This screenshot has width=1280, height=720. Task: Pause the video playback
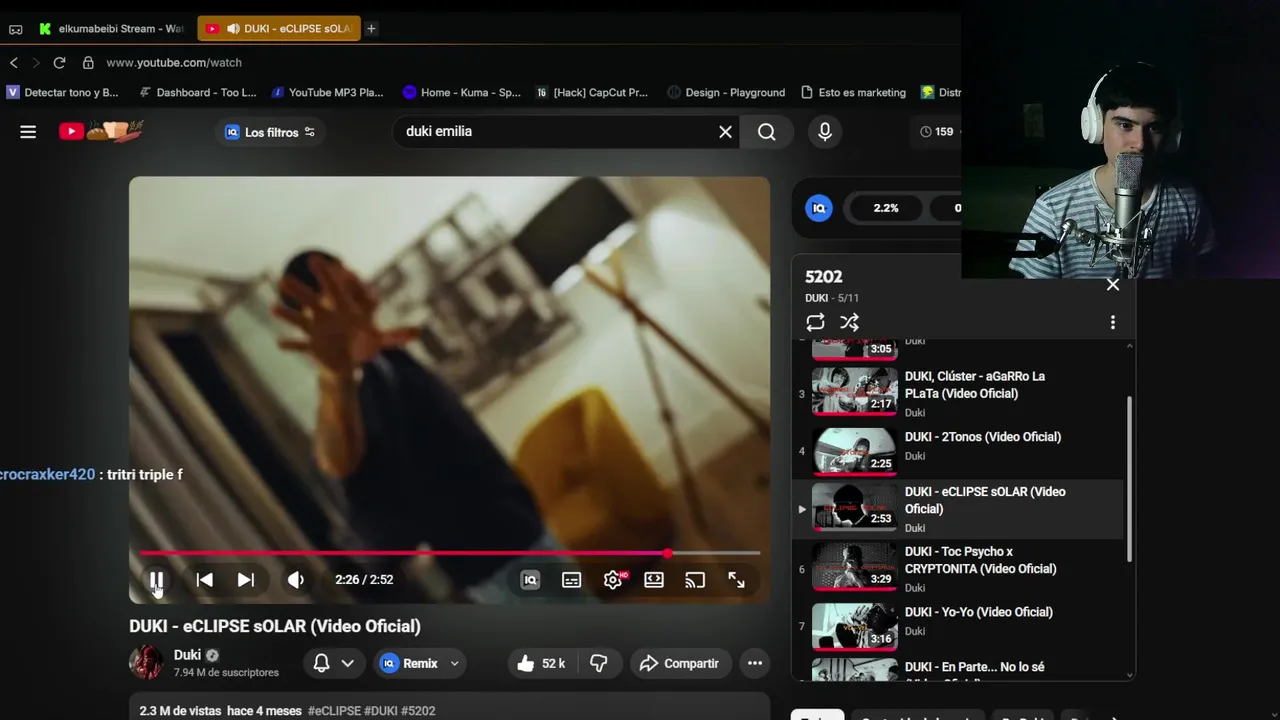click(x=156, y=580)
